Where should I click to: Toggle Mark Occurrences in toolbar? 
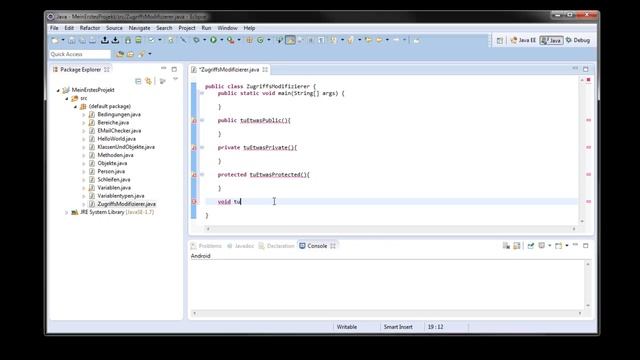pyautogui.click(x=290, y=40)
